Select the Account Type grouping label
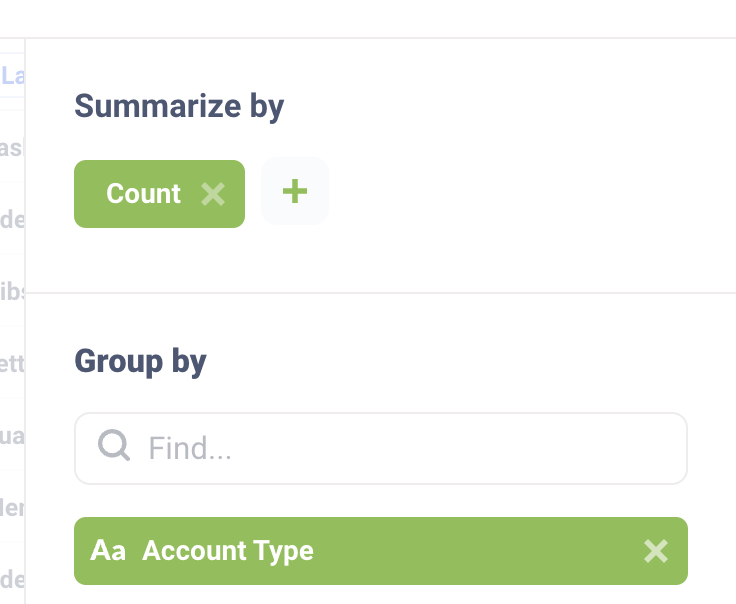 point(228,550)
